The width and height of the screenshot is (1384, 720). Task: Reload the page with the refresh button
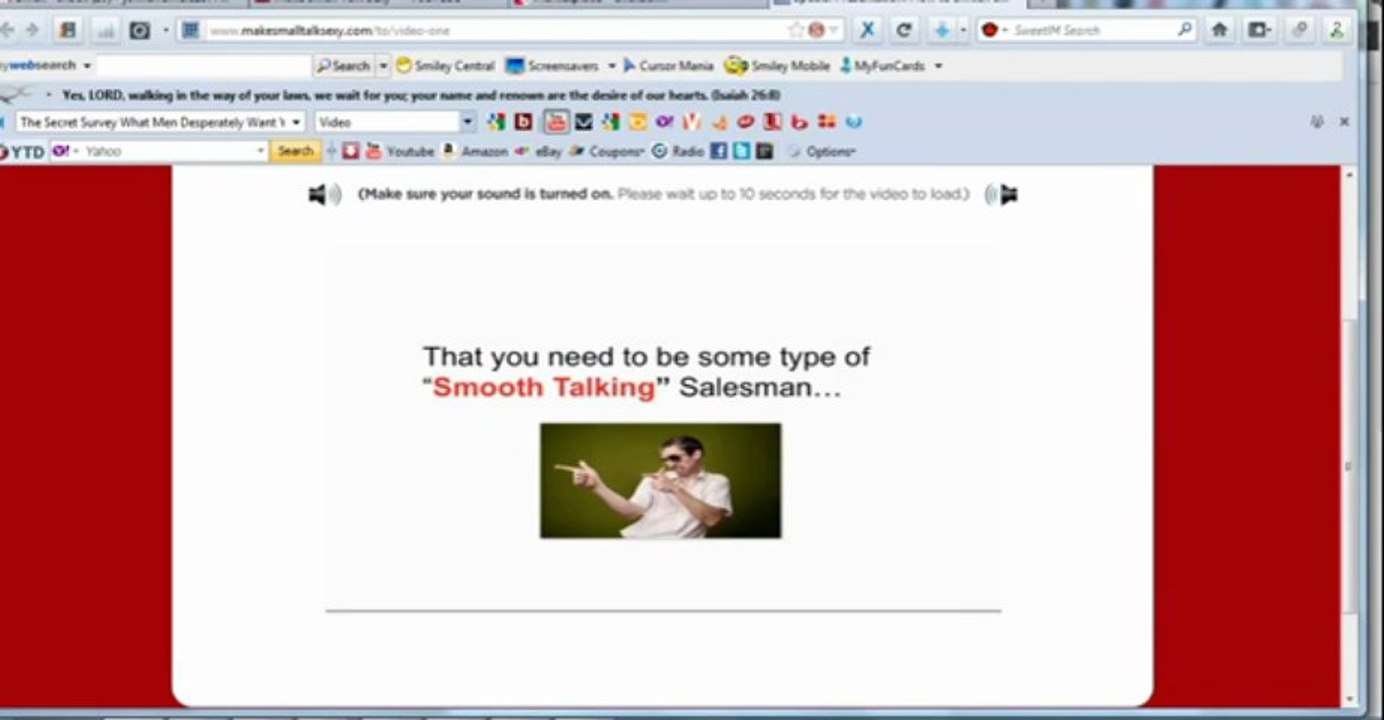(x=903, y=30)
